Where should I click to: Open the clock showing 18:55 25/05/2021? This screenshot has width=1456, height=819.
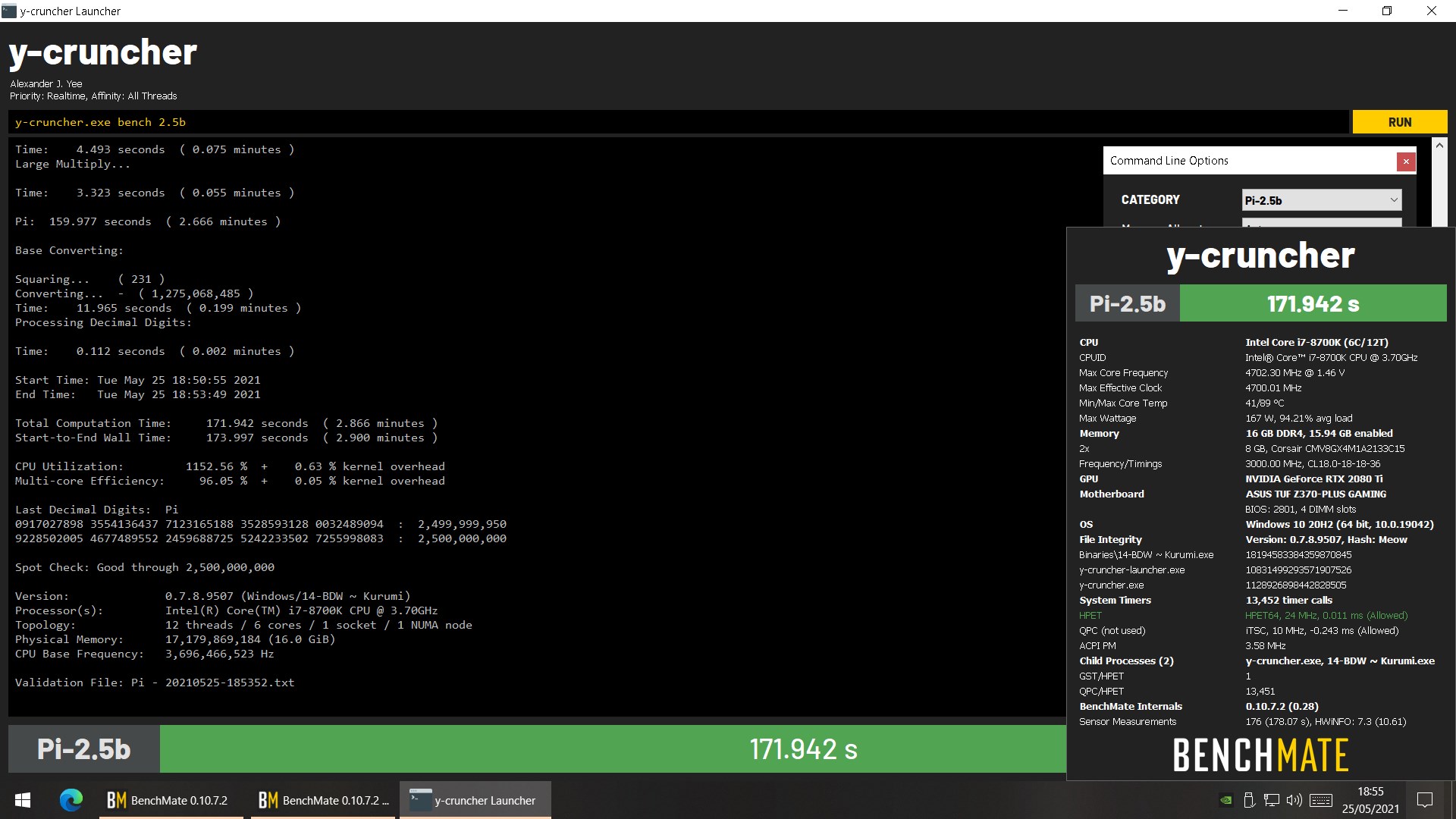1370,800
